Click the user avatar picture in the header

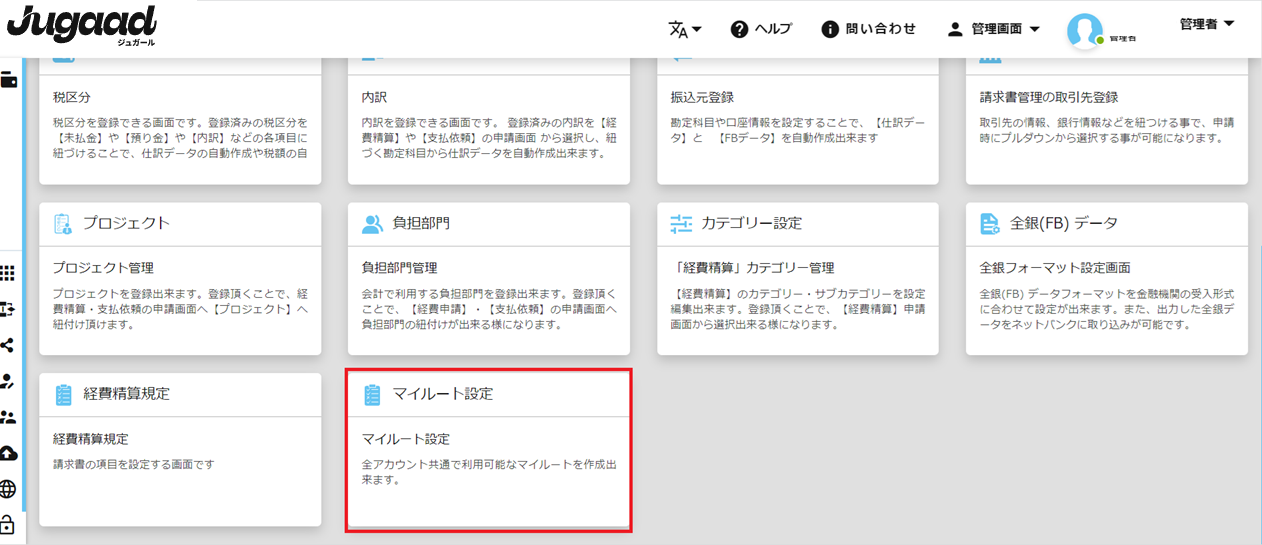click(x=1085, y=31)
